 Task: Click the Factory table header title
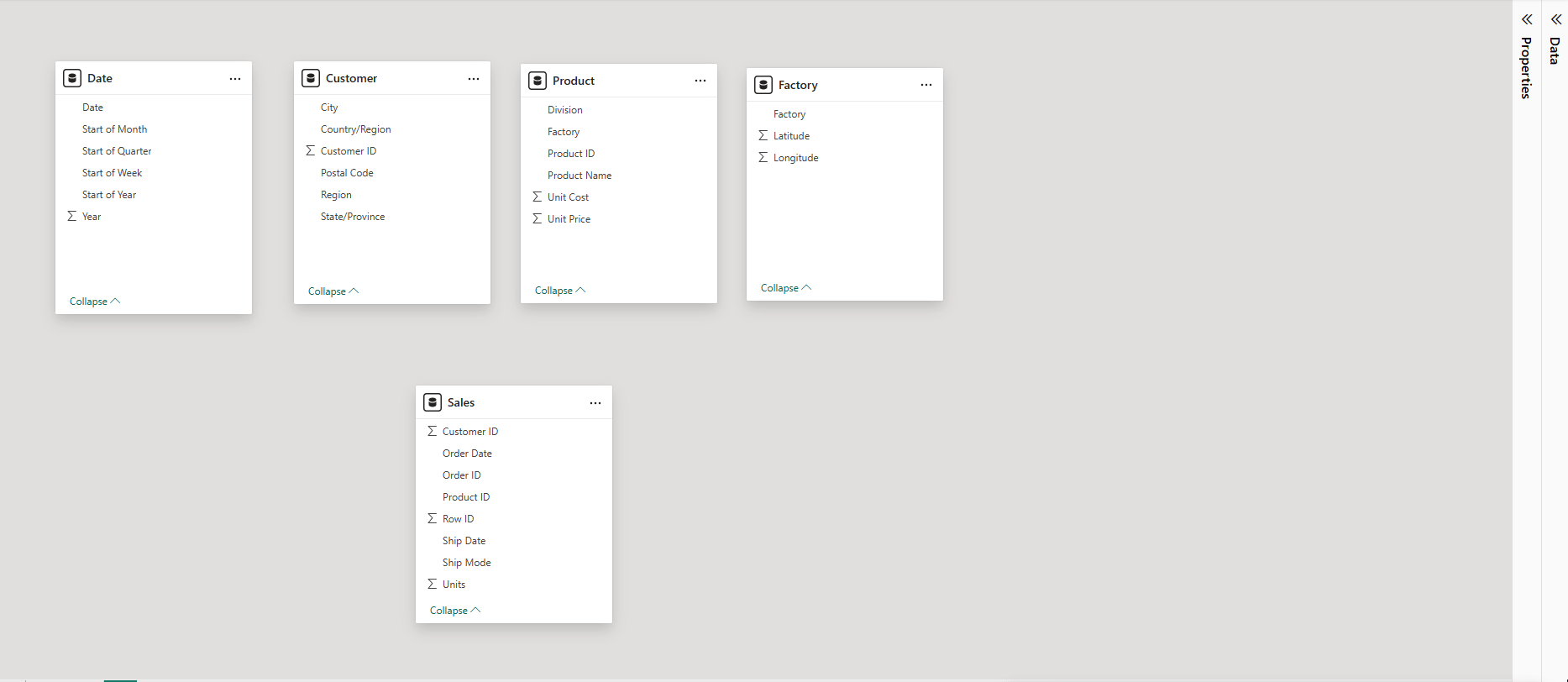tap(798, 85)
